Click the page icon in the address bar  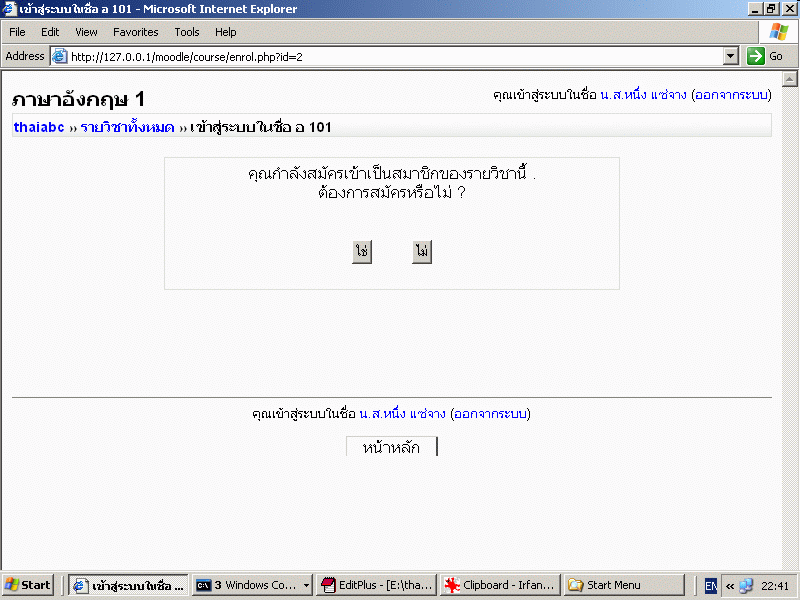(x=59, y=56)
